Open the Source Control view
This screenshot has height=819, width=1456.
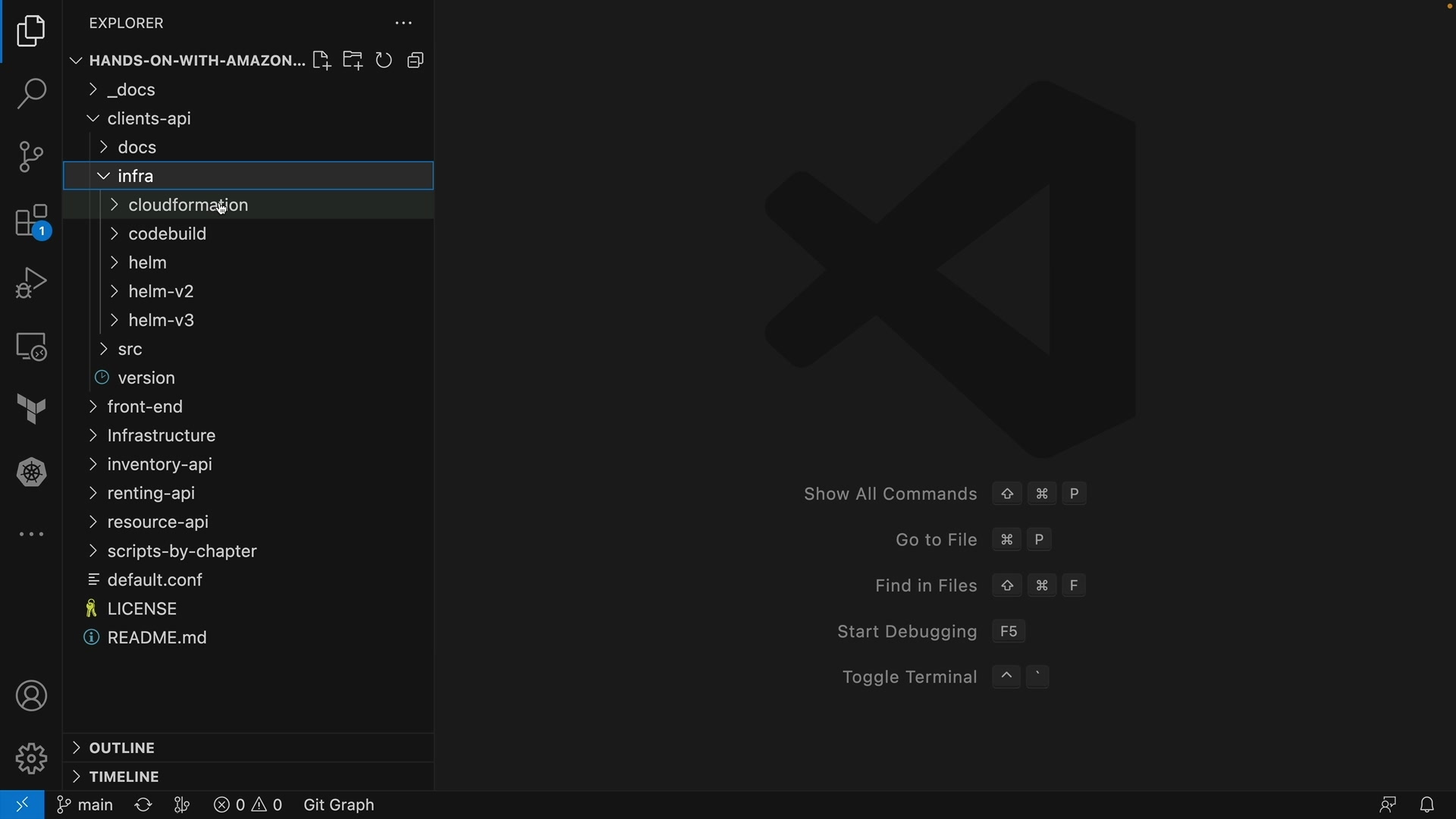[31, 157]
